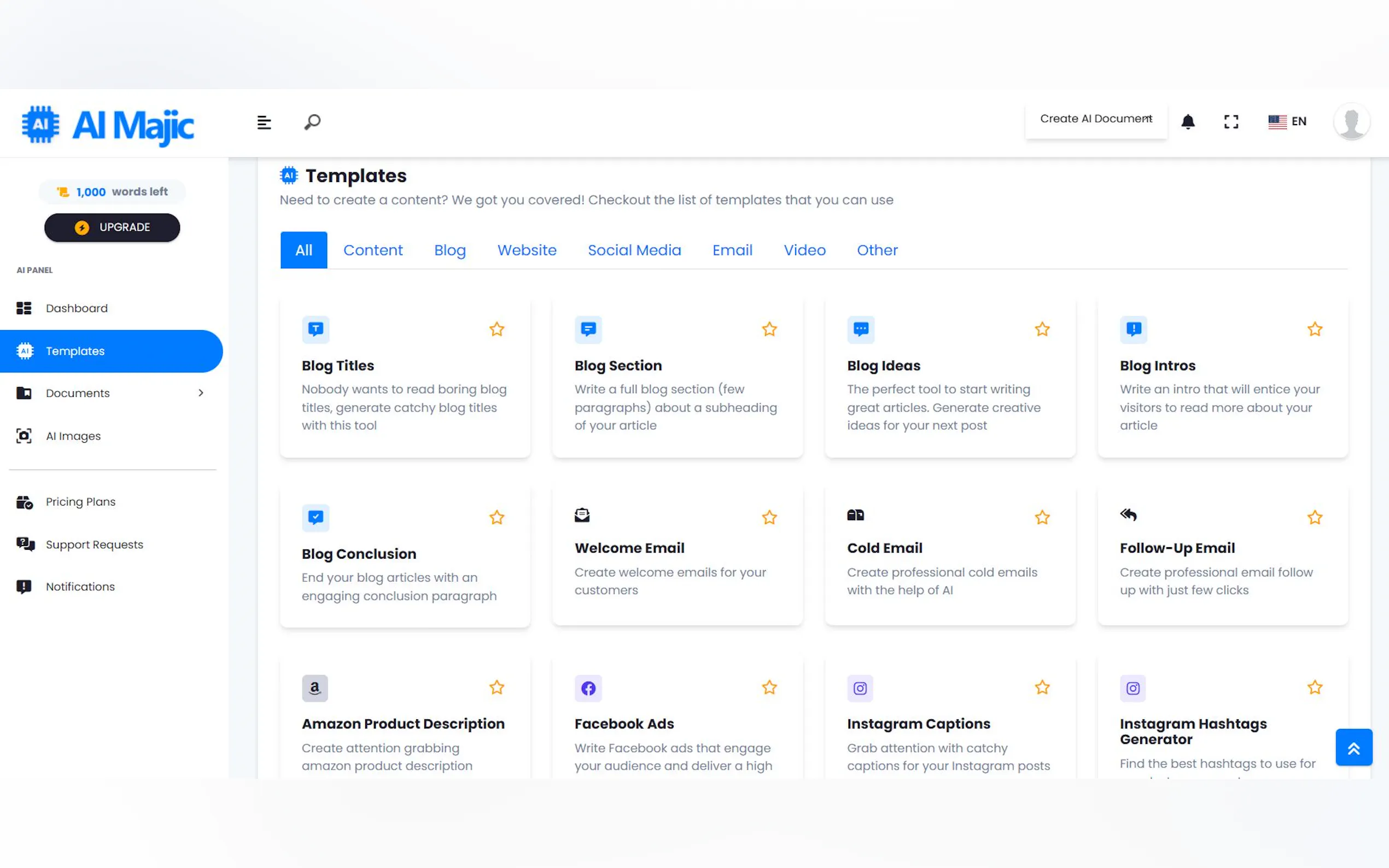Open search with the magnifier icon
The height and width of the screenshot is (868, 1389).
[312, 122]
